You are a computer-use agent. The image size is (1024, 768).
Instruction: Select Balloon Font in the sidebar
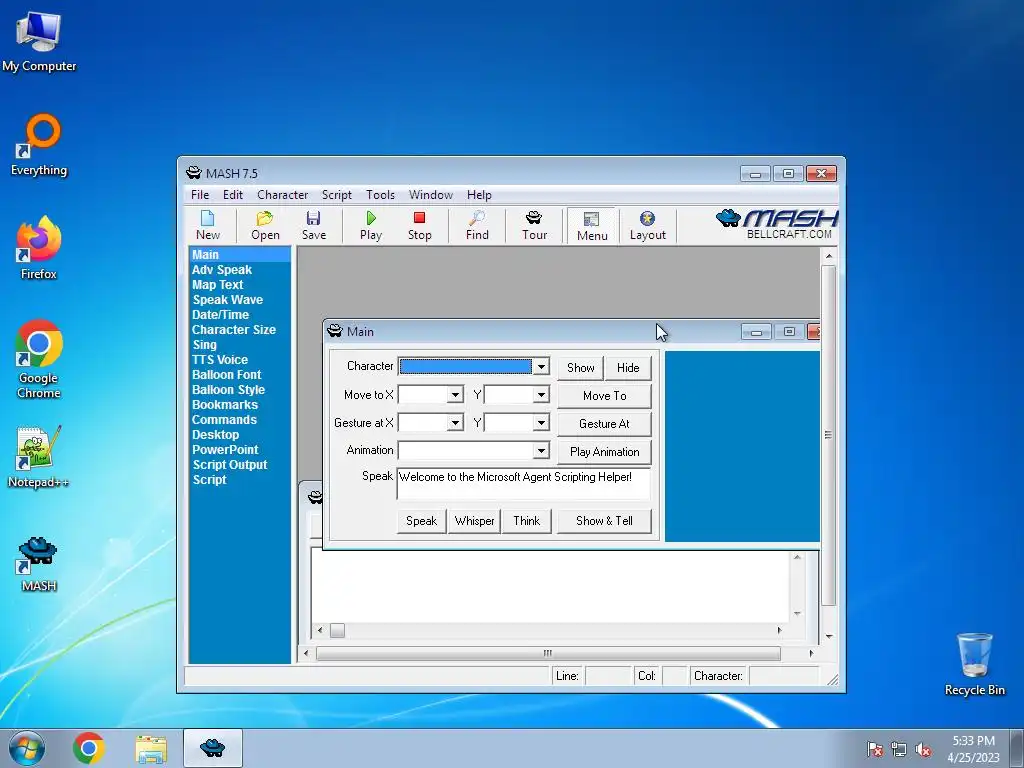coord(227,375)
